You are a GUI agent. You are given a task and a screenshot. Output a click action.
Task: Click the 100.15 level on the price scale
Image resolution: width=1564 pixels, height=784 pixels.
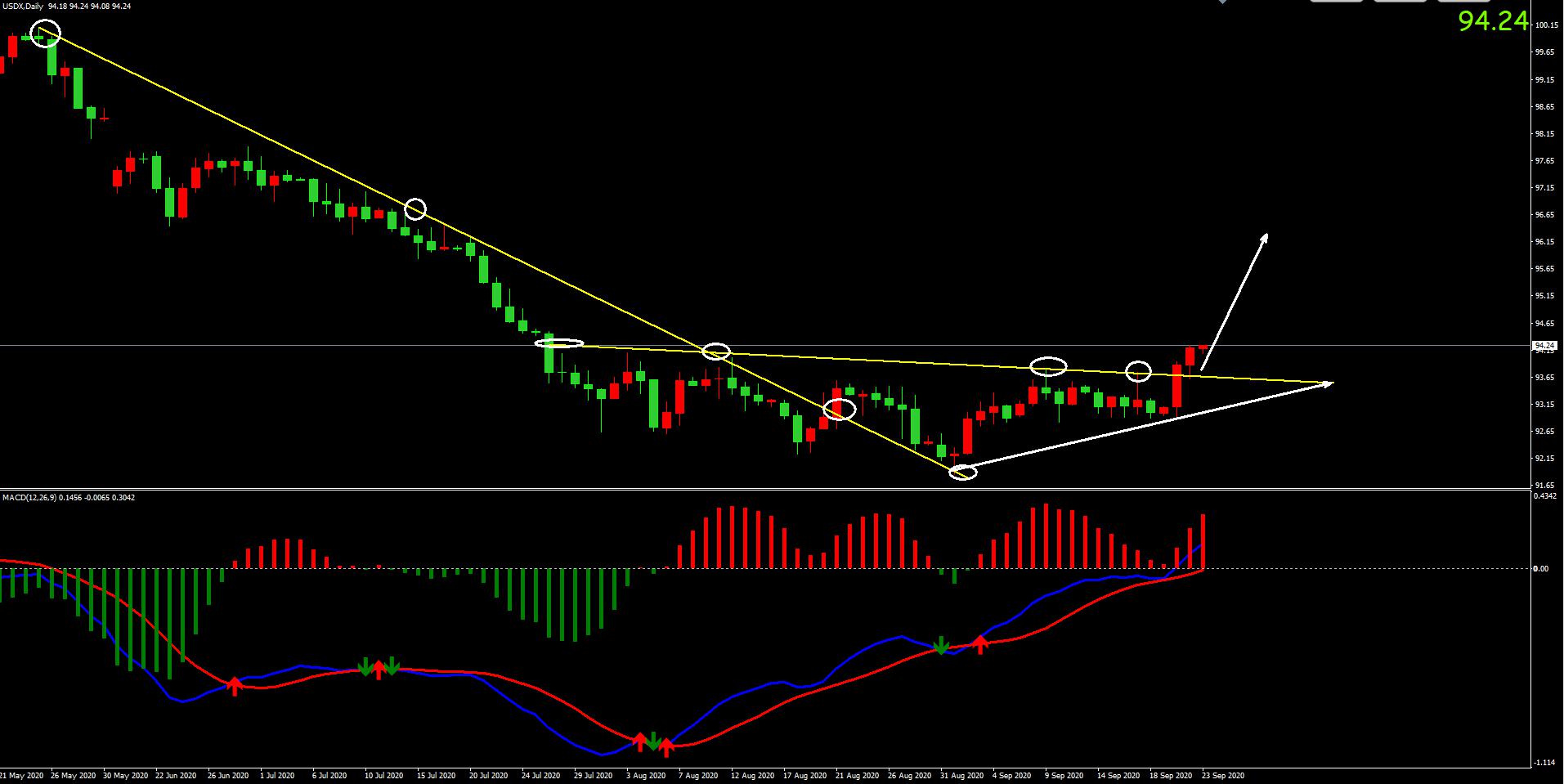point(1545,25)
